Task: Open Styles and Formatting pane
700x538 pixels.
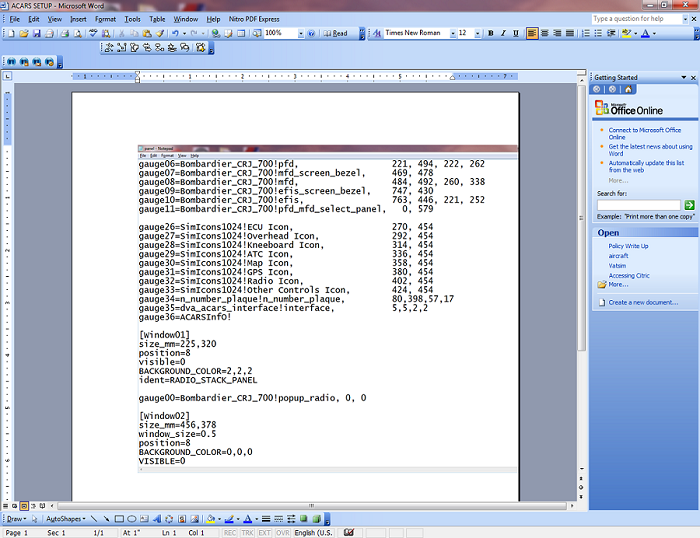Action: pos(377,33)
